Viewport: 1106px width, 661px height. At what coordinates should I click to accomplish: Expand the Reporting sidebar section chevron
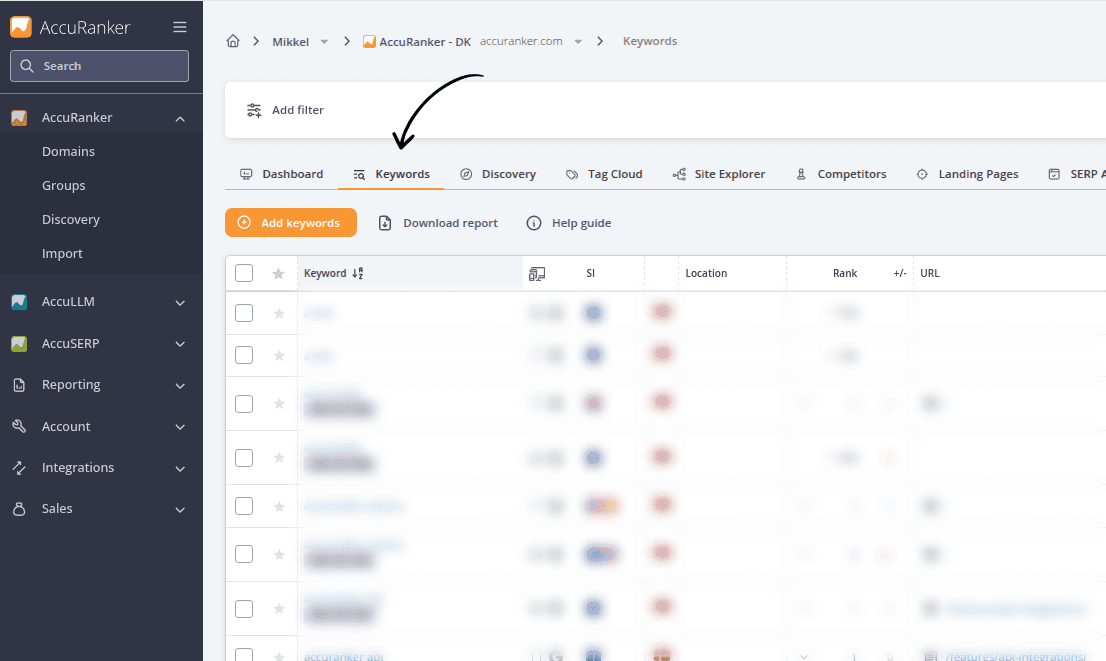[x=180, y=386]
